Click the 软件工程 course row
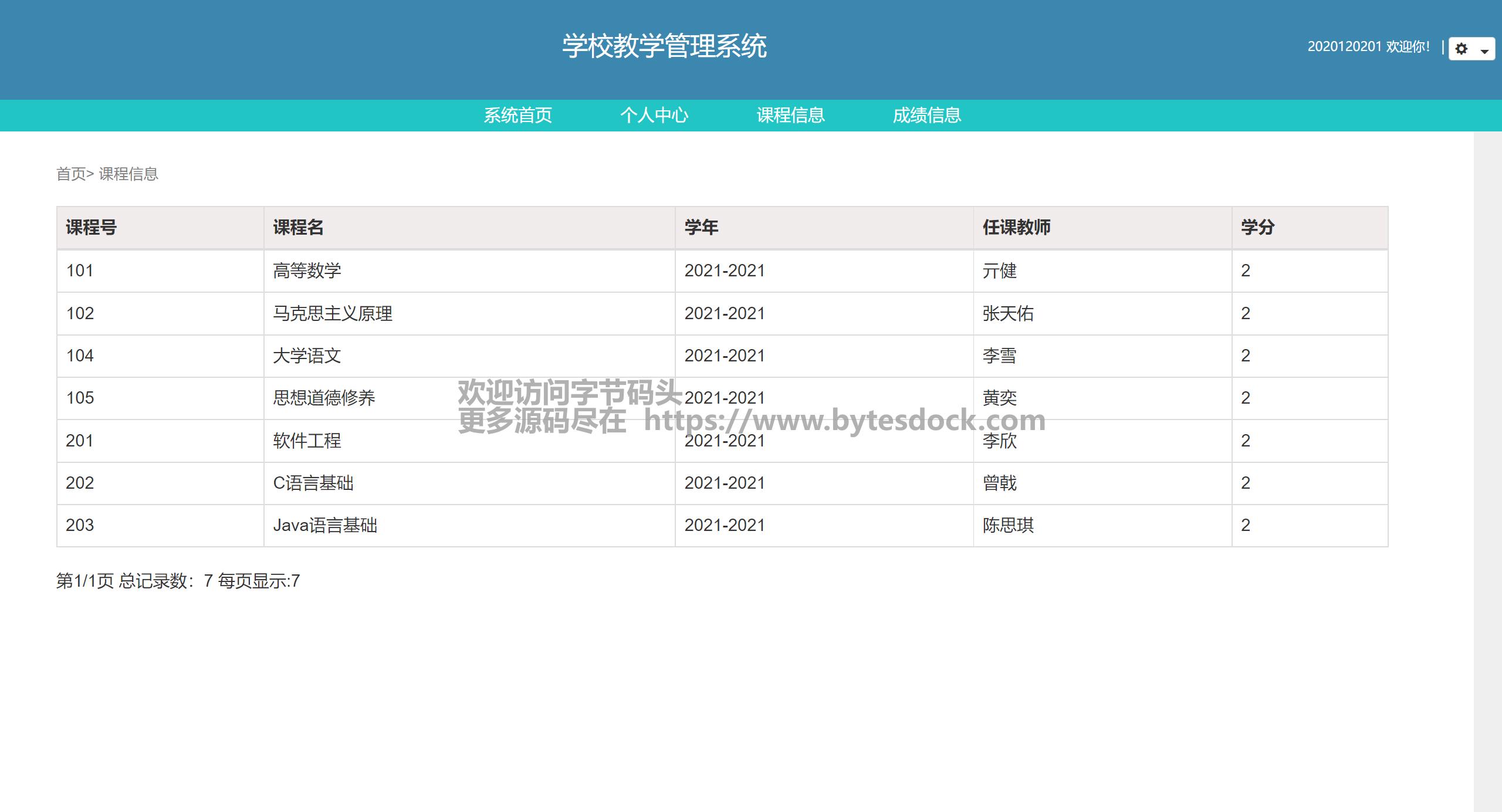1502x812 pixels. (x=307, y=441)
